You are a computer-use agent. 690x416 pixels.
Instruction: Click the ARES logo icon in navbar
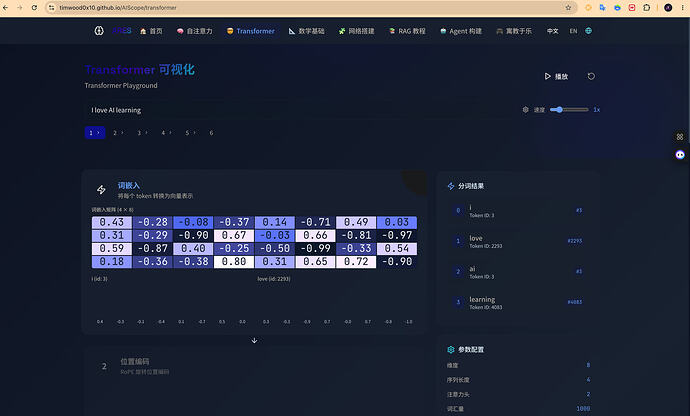tap(99, 31)
